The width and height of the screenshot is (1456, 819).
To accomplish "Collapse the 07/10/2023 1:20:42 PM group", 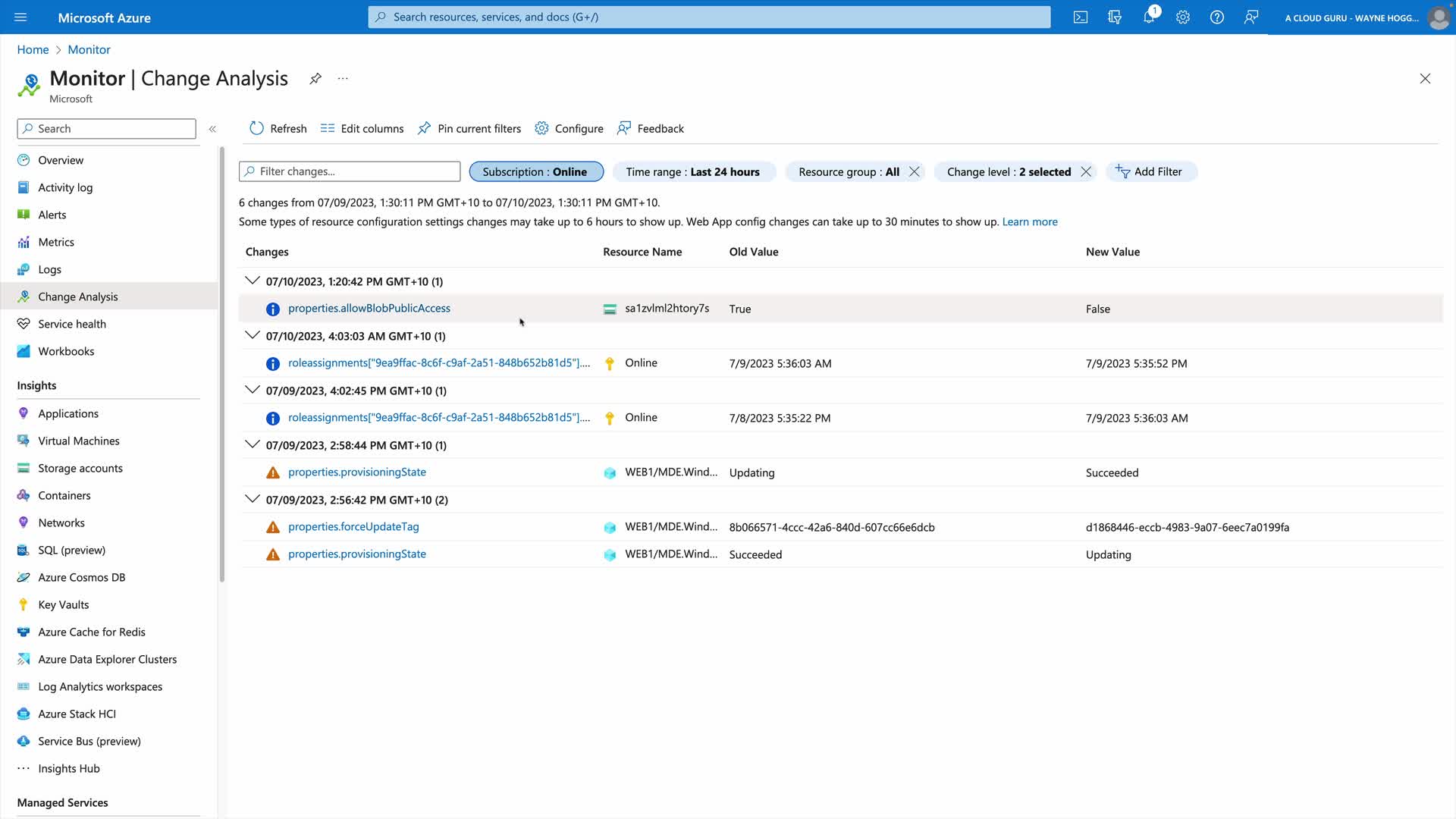I will (253, 281).
